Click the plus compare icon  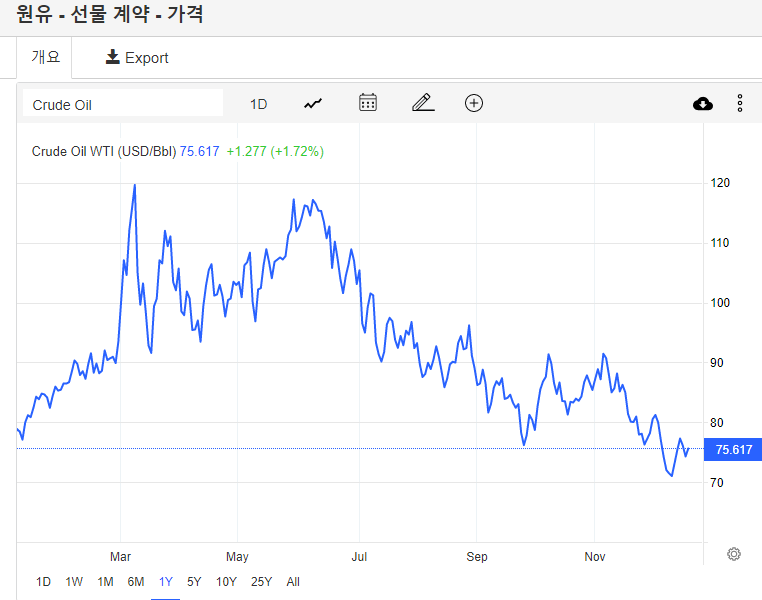tap(474, 103)
